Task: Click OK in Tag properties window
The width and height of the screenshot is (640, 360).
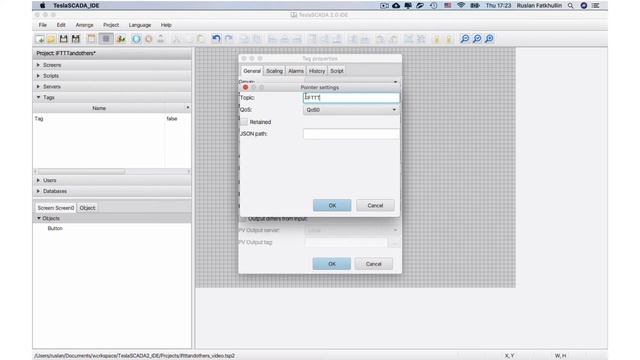Action: pyautogui.click(x=331, y=264)
